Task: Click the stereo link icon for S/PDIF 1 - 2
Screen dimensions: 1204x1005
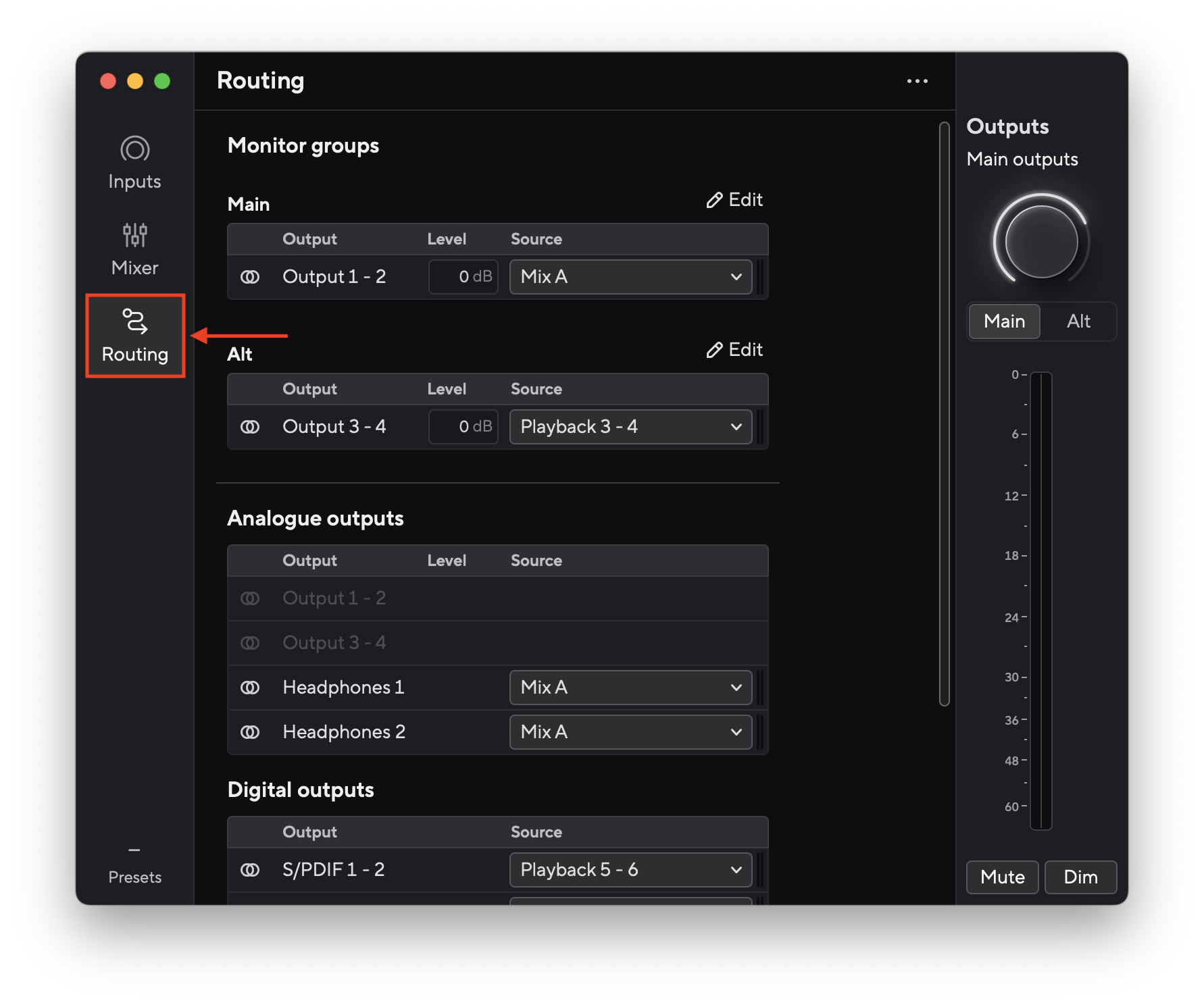Action: tap(251, 869)
